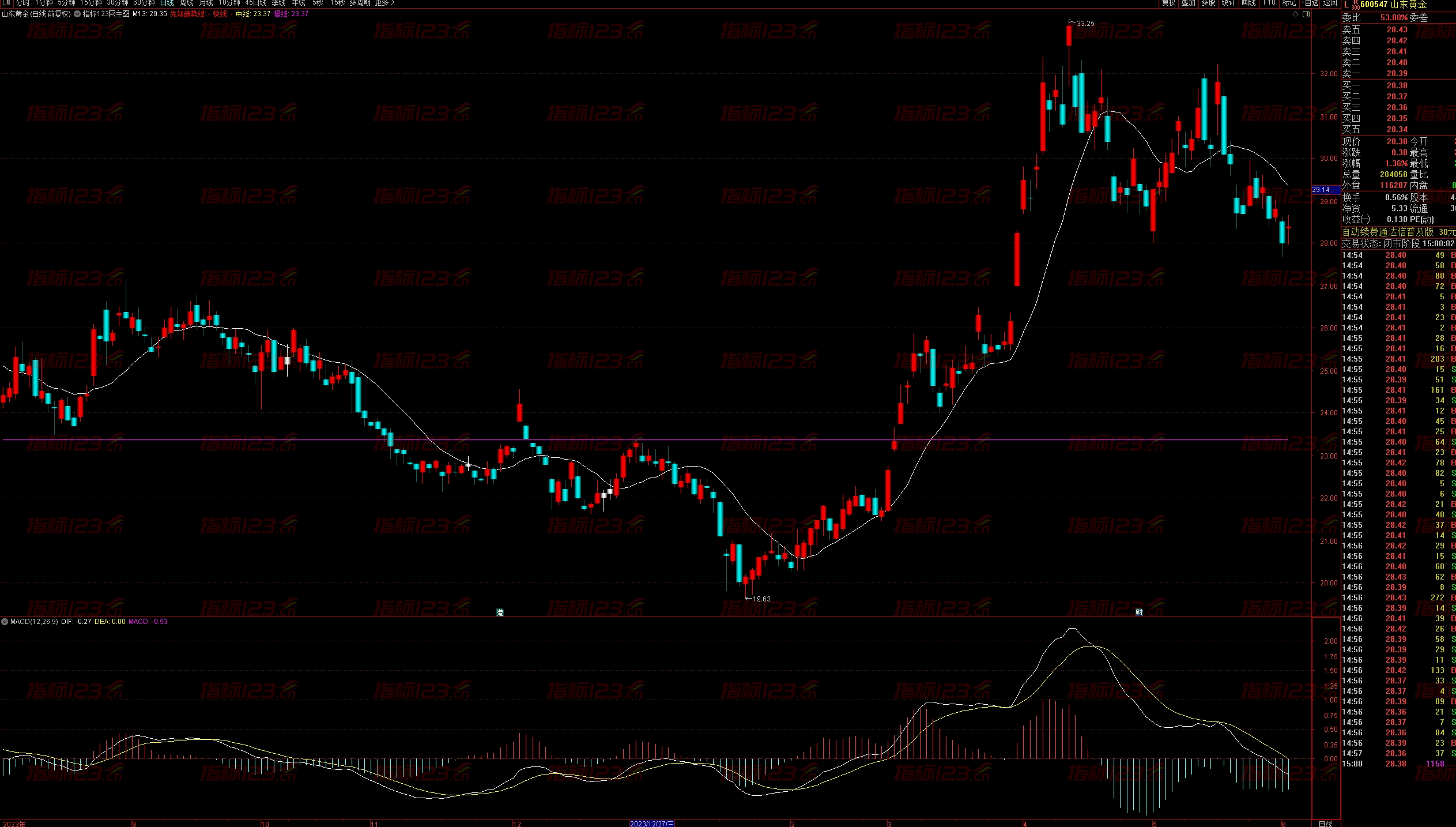This screenshot has height=827, width=1456.
Task: Click the 2023/12/27 date label on axis
Action: [652, 824]
